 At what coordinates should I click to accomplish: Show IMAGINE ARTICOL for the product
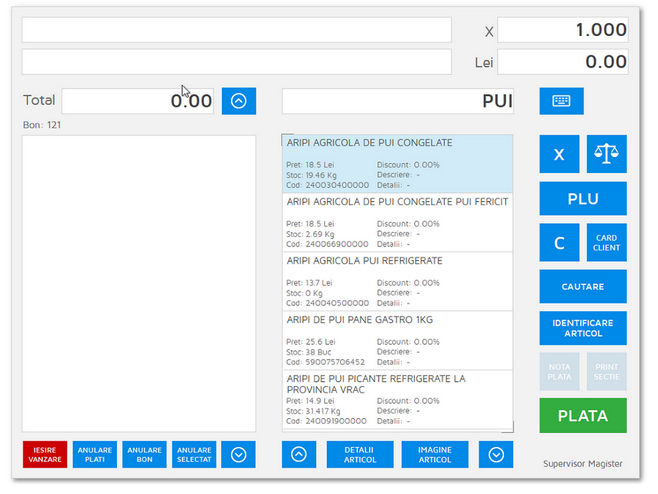(434, 454)
